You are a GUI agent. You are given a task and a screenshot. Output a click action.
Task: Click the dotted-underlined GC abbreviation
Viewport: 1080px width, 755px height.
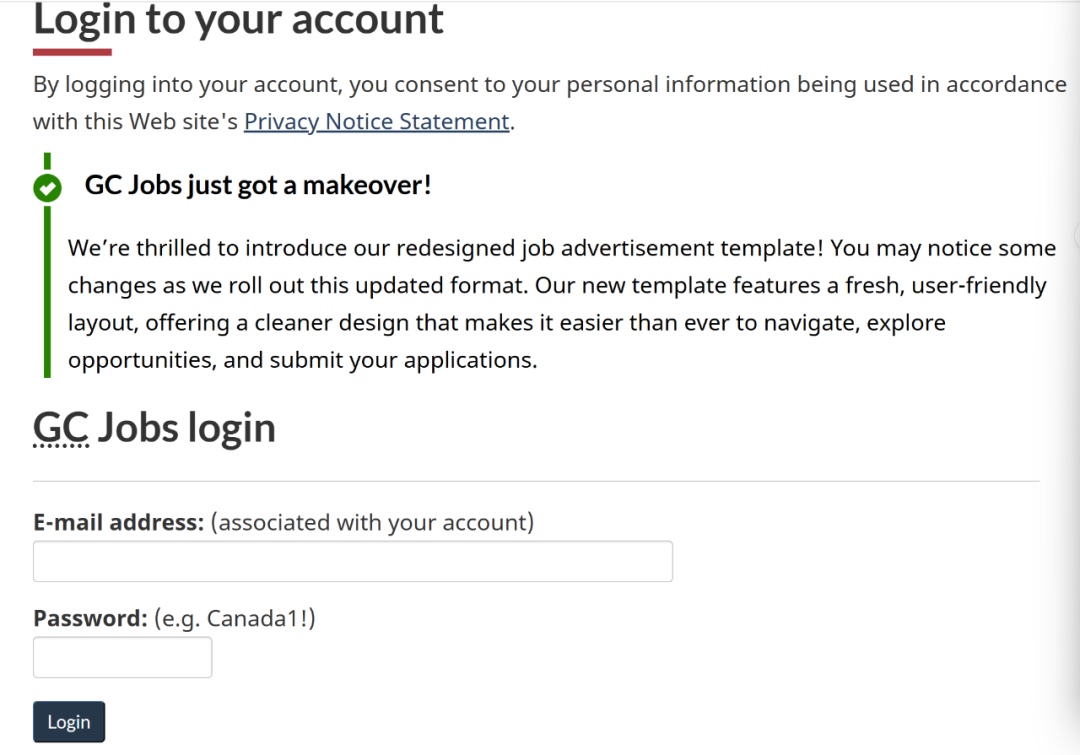(x=61, y=428)
